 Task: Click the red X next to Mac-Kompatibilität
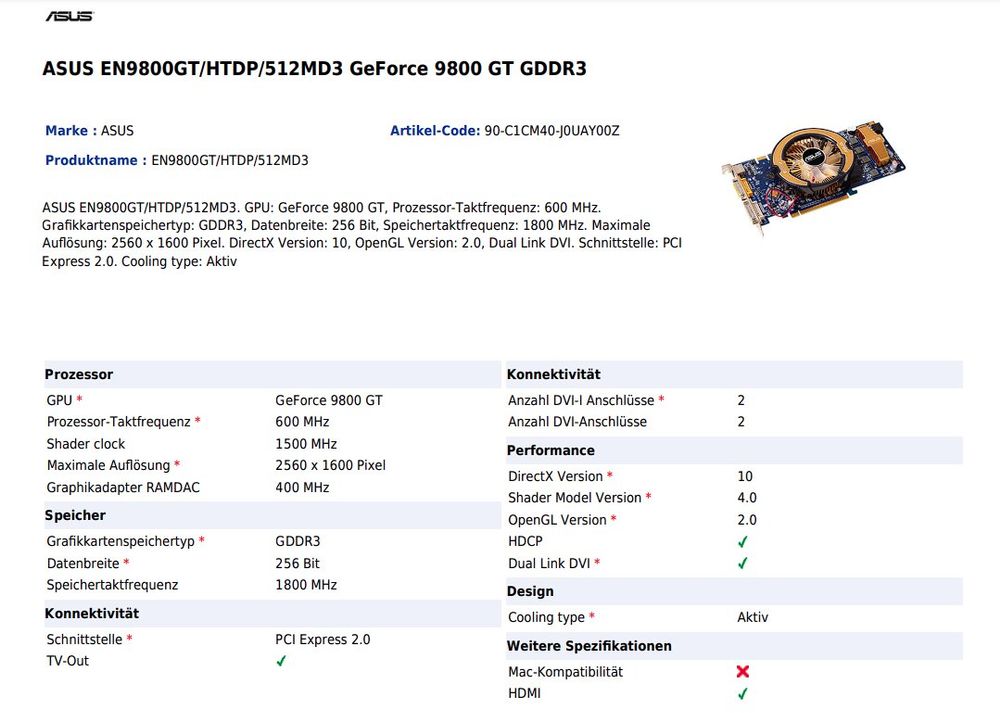point(742,672)
